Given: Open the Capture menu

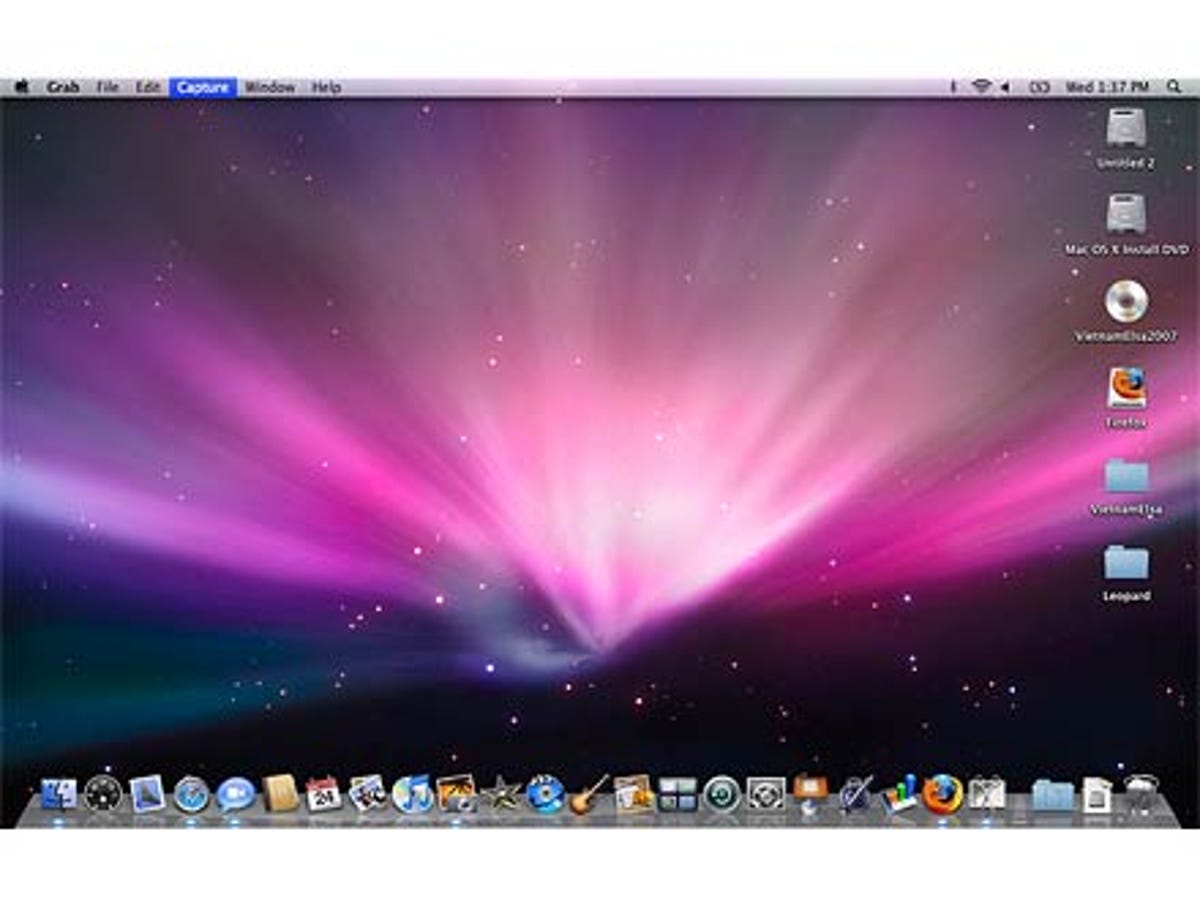Looking at the screenshot, I should [203, 88].
